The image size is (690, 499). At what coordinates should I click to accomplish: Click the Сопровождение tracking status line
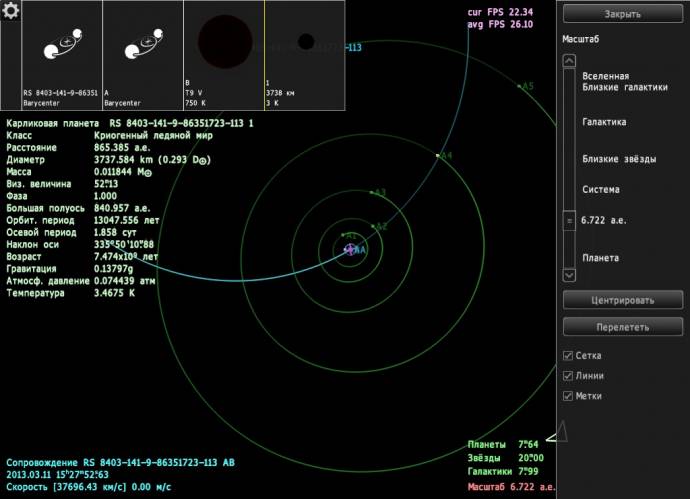[120, 462]
